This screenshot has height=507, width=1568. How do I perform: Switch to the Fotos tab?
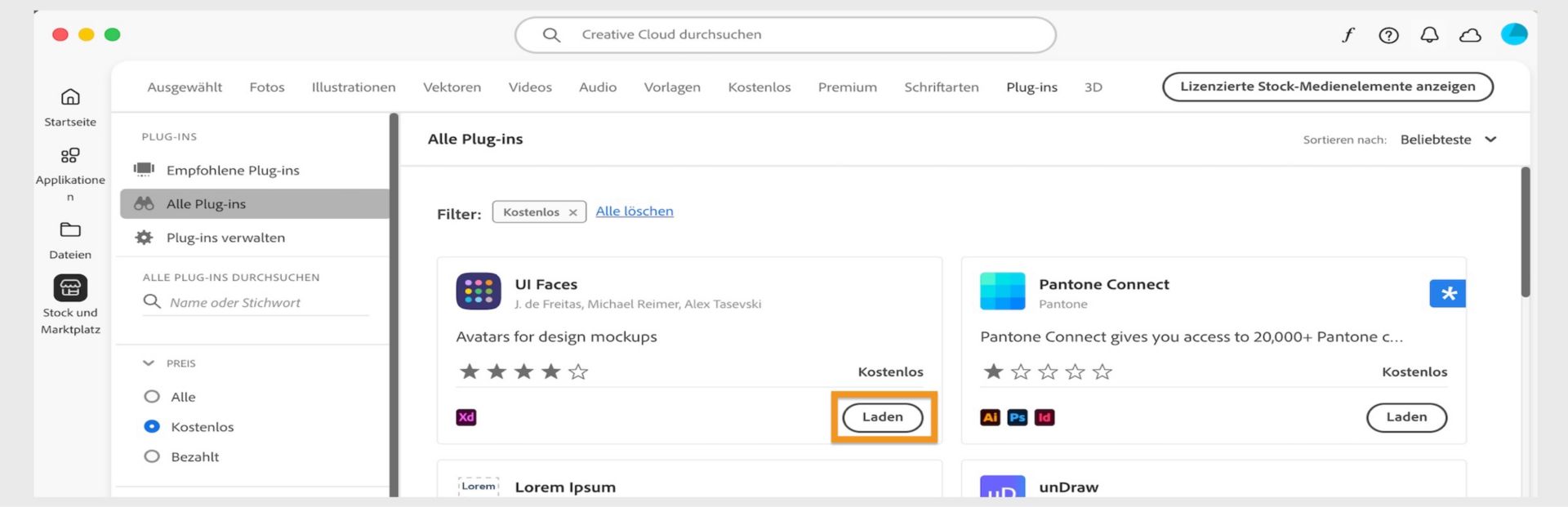[267, 87]
